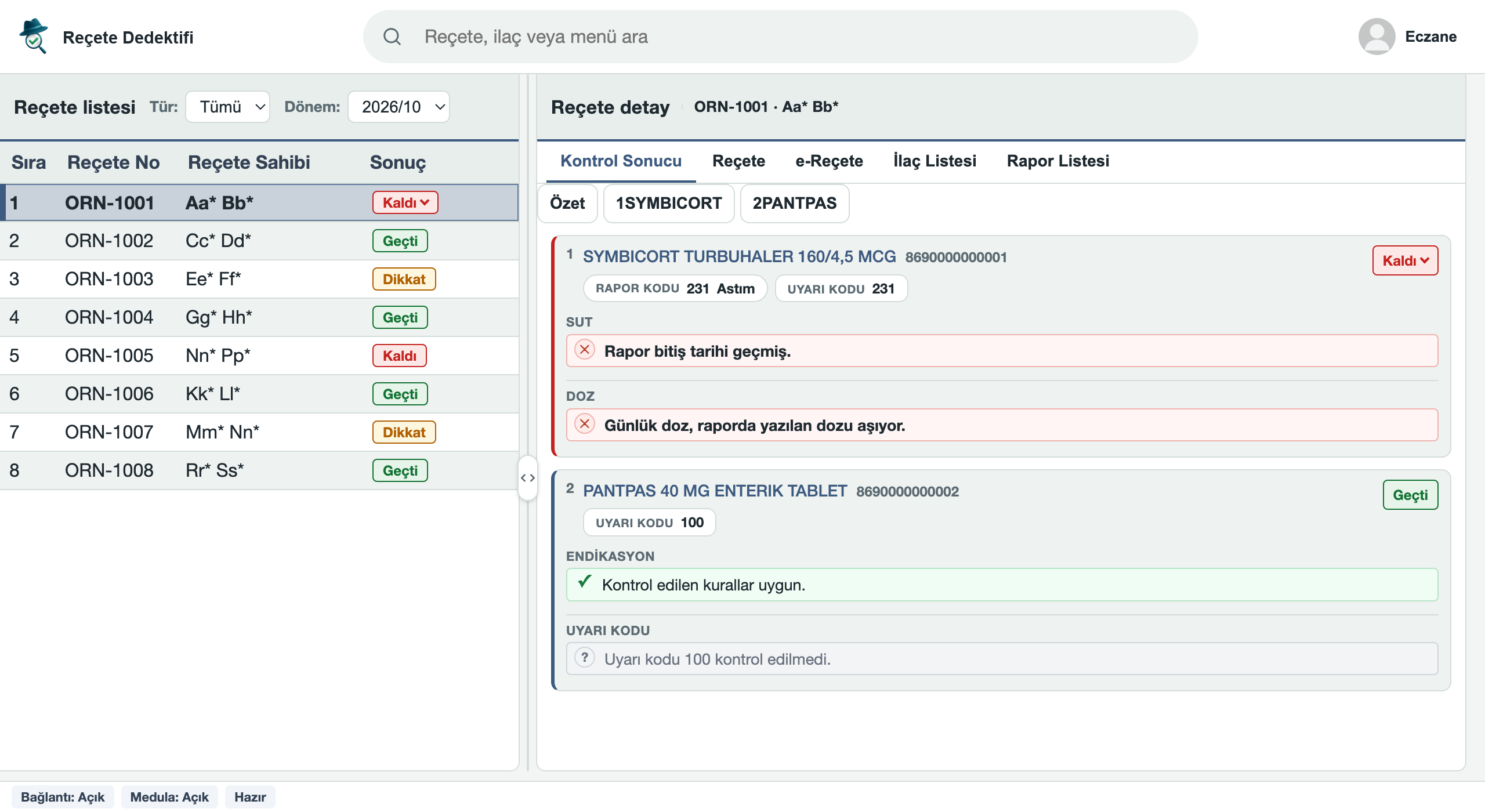Open the Tür dropdown set to Tümü
The height and width of the screenshot is (812, 1485).
[227, 107]
